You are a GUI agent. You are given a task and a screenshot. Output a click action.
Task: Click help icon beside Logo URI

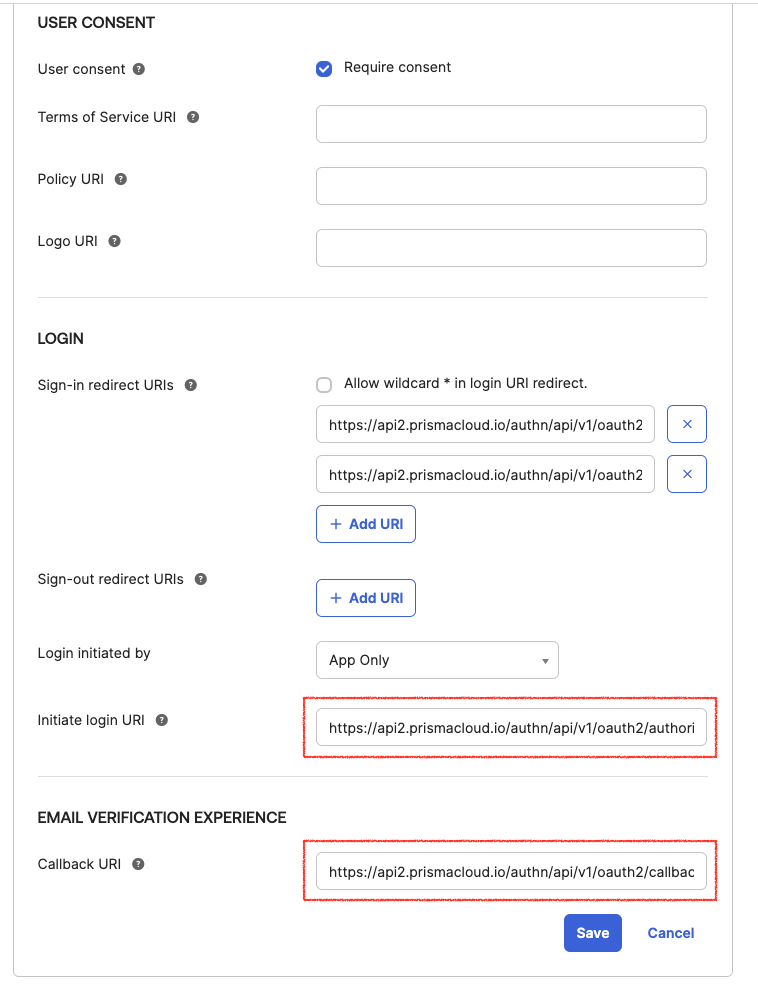[115, 241]
